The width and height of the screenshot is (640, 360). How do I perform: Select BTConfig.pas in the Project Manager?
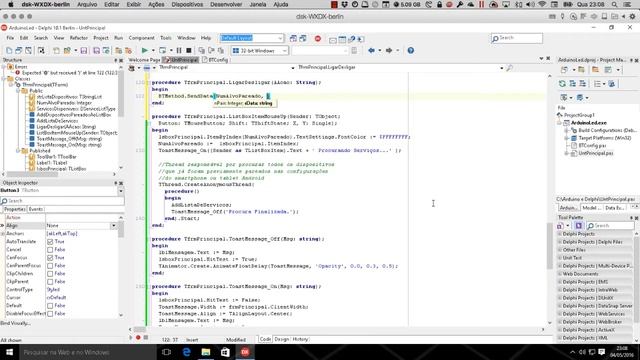[x=592, y=146]
